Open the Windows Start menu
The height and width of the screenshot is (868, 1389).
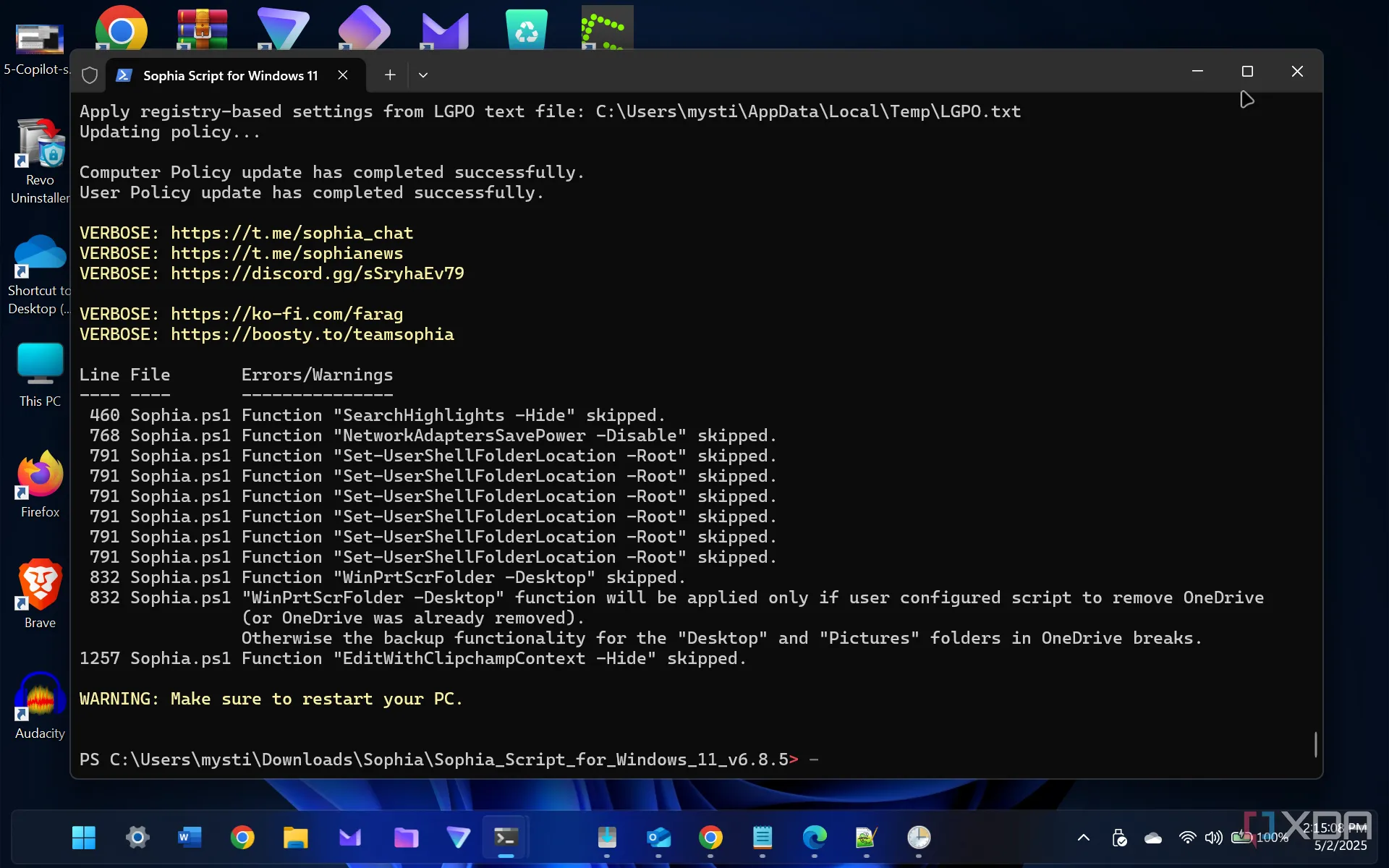[84, 838]
